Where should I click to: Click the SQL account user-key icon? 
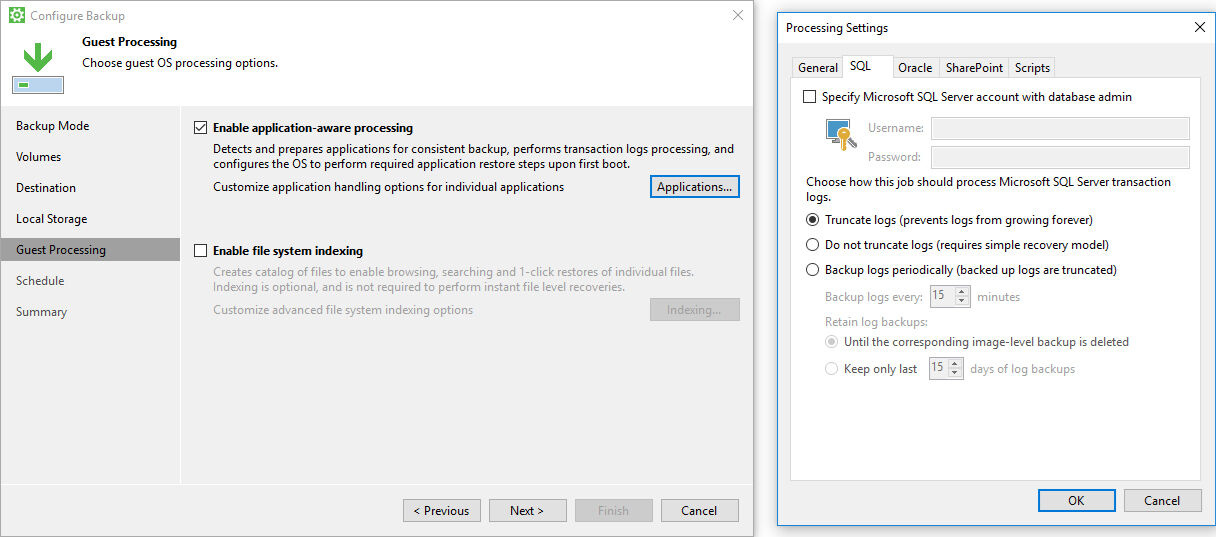[840, 135]
